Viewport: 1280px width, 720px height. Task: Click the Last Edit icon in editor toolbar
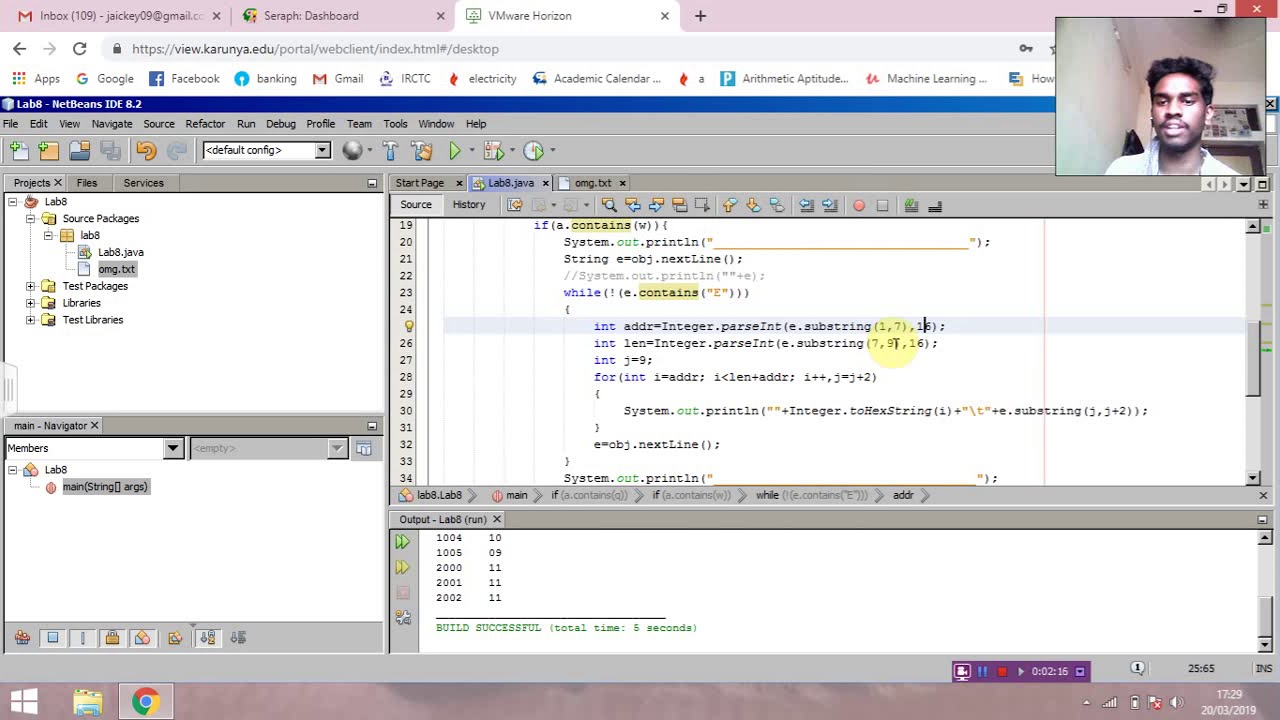[x=515, y=205]
